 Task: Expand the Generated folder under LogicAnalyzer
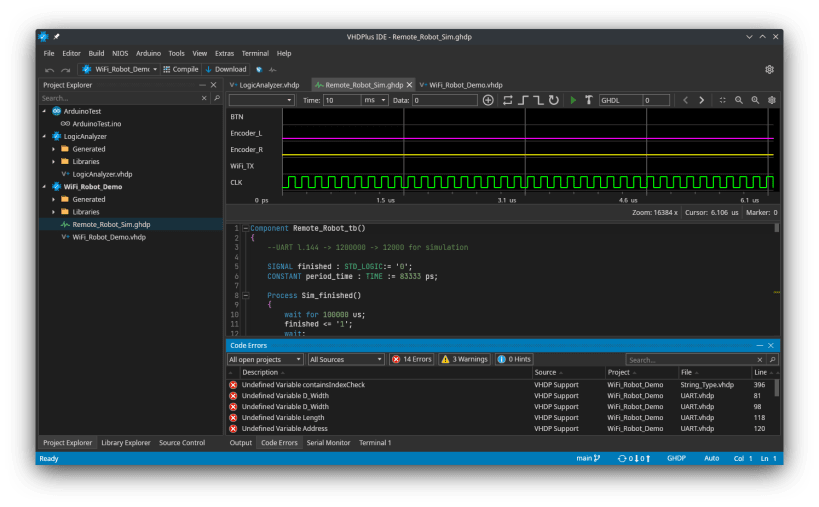(x=53, y=149)
